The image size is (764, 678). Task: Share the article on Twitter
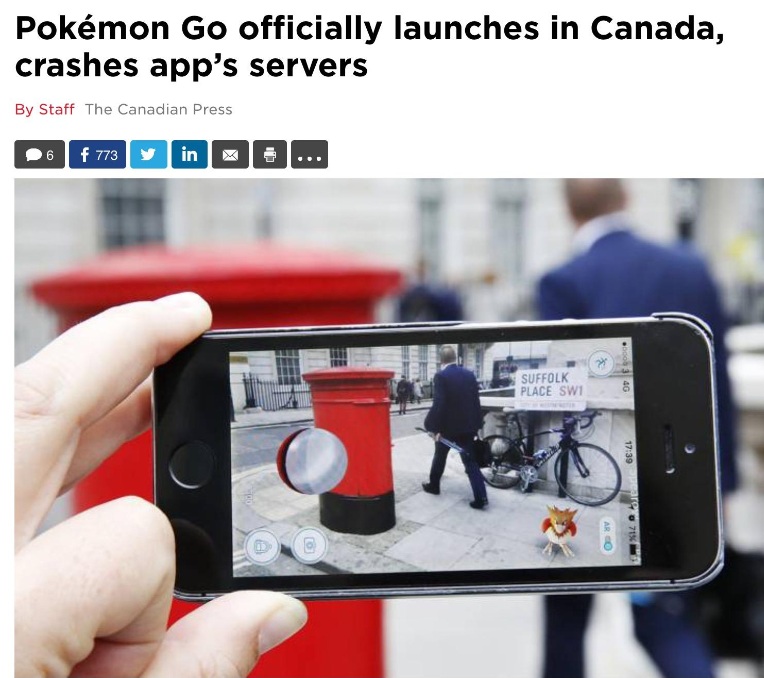pos(149,155)
